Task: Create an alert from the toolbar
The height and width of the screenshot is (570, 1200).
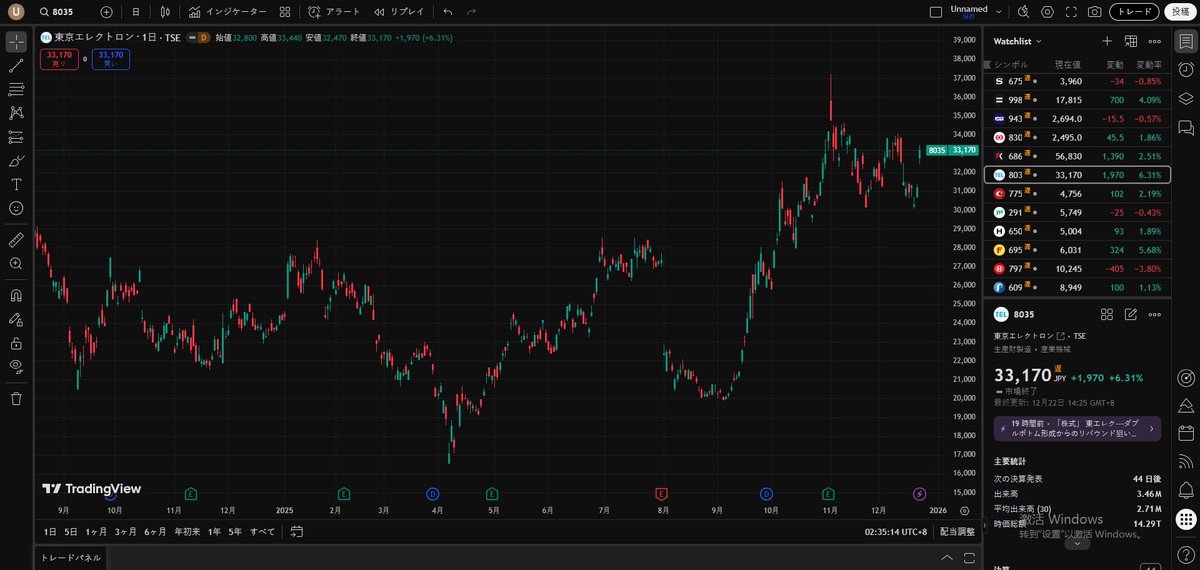Action: [334, 12]
